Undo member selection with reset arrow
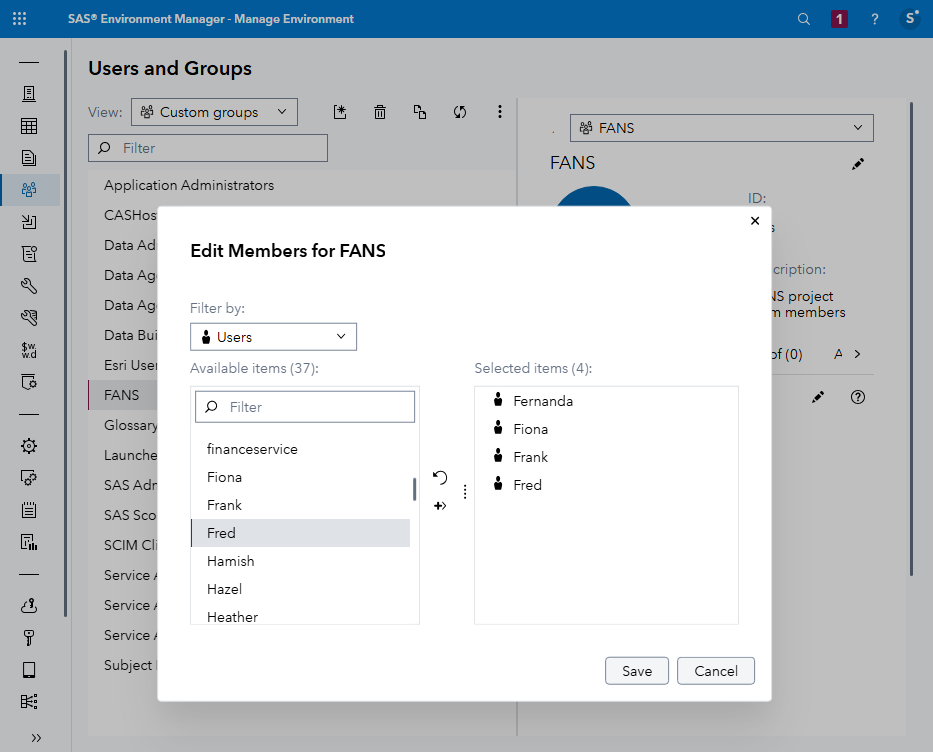The height and width of the screenshot is (752, 933). click(x=440, y=478)
